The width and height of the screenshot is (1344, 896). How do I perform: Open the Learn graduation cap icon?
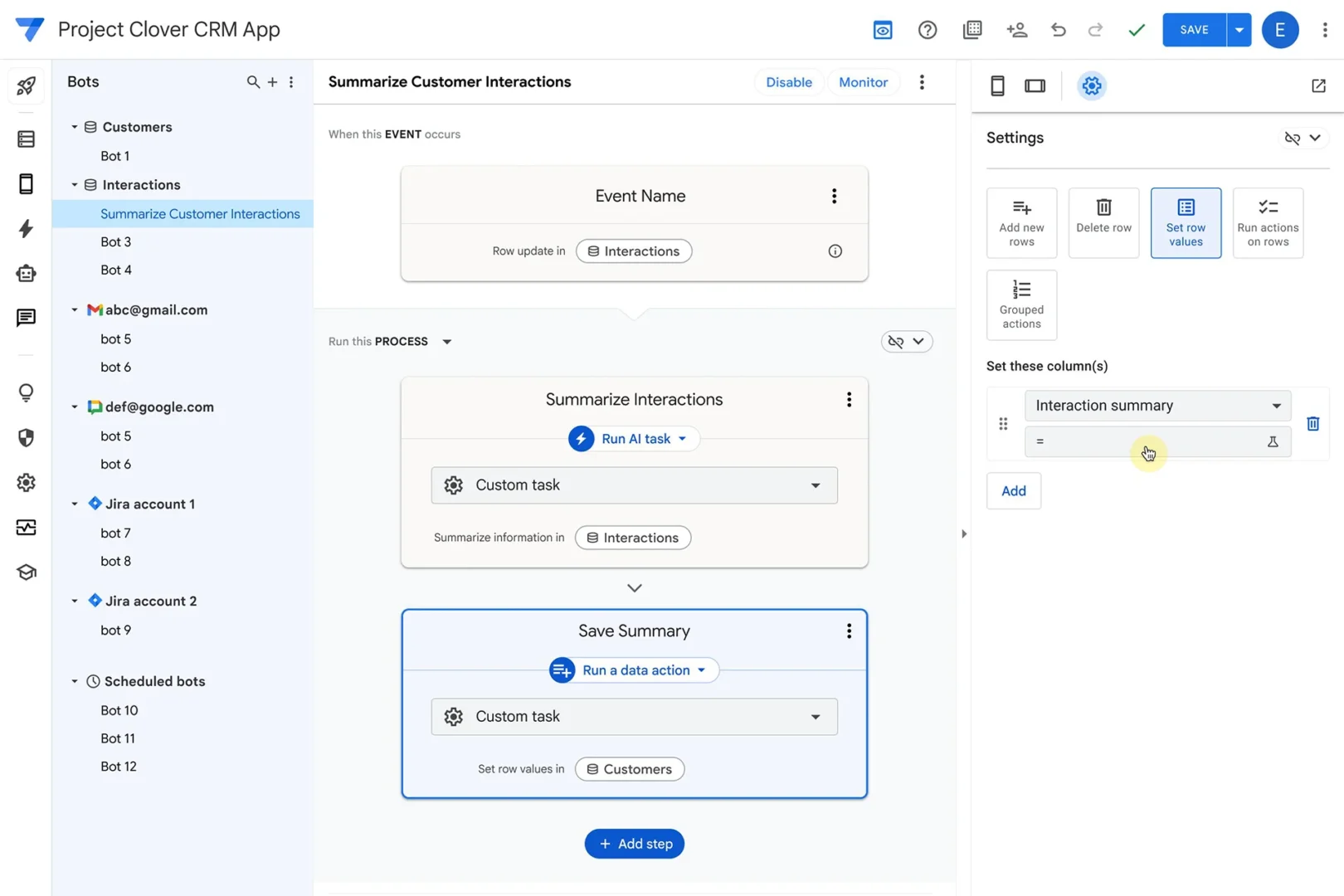click(26, 572)
